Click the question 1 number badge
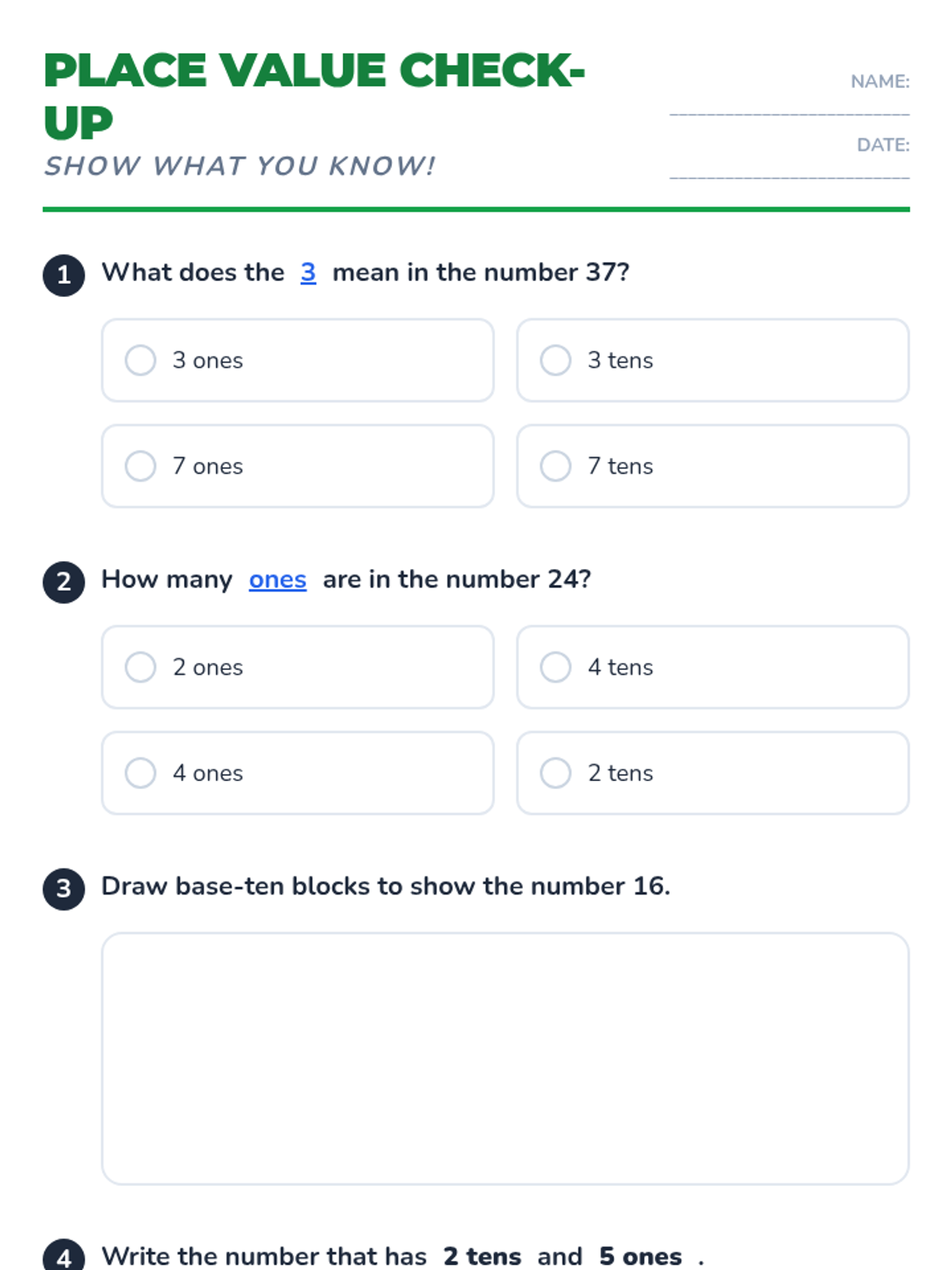Image resolution: width=952 pixels, height=1270 pixels. coord(64,275)
